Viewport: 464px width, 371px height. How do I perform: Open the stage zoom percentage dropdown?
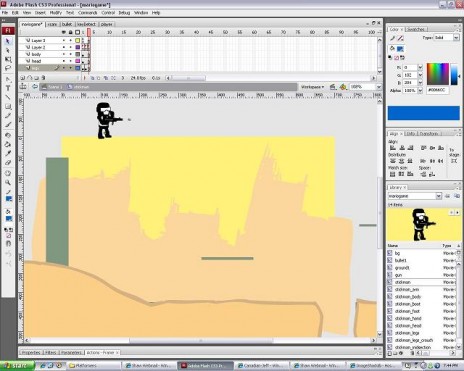tap(378, 87)
